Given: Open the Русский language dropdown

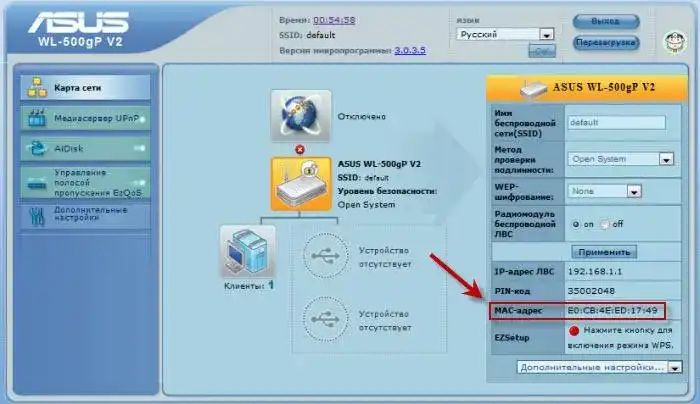Looking at the screenshot, I should tap(505, 34).
